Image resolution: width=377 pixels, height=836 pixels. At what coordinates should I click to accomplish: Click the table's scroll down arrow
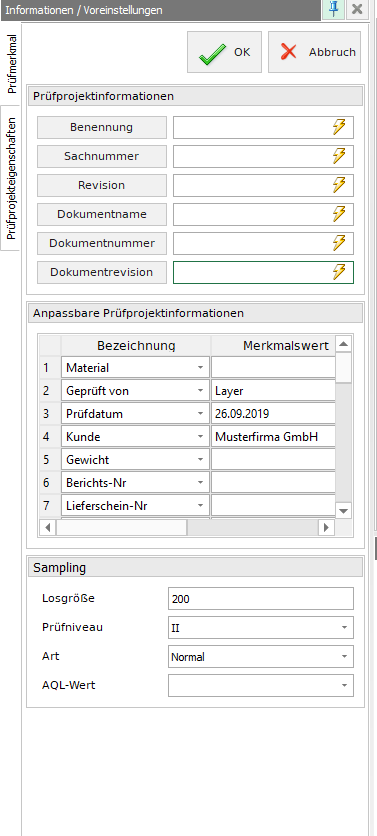click(x=343, y=511)
